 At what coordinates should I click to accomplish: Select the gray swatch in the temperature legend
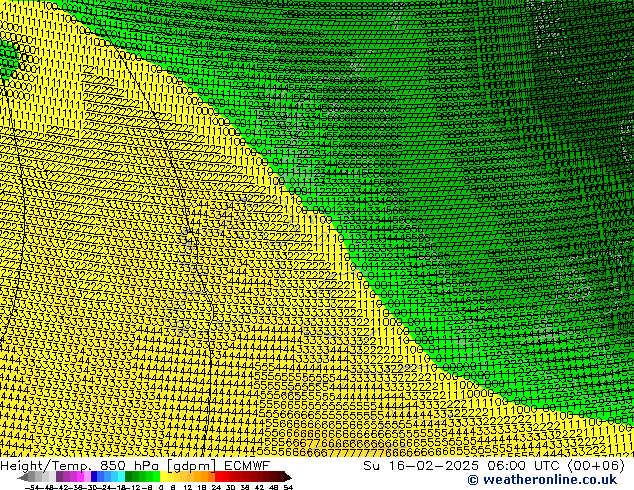[40, 477]
